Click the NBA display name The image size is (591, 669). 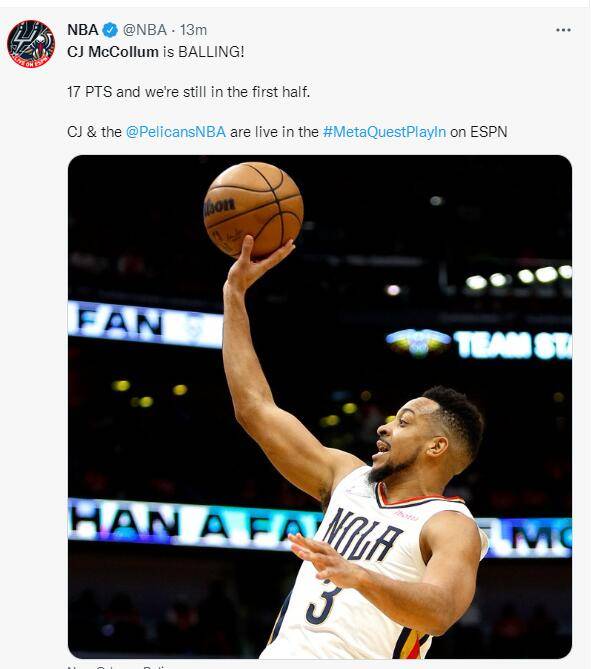[x=83, y=30]
